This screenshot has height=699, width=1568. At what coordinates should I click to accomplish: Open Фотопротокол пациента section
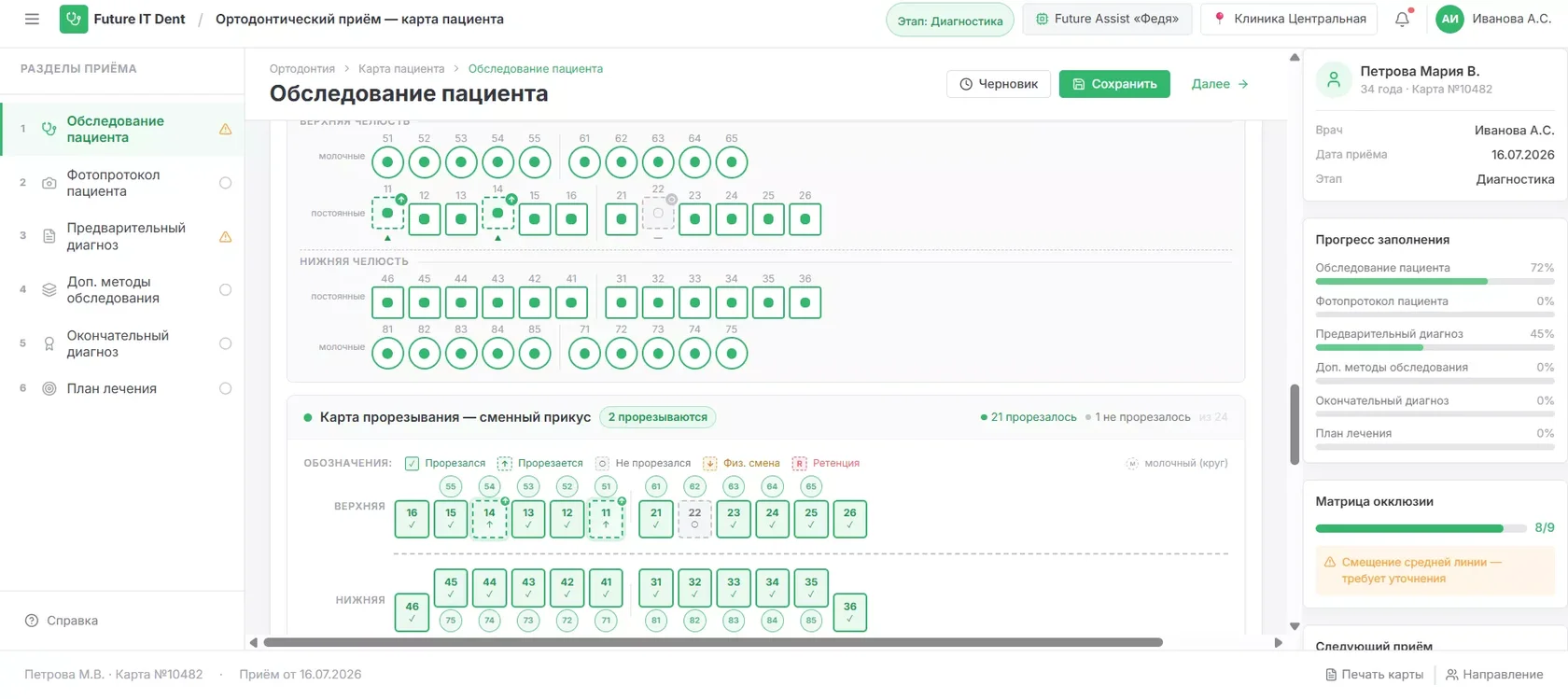pyautogui.click(x=122, y=183)
